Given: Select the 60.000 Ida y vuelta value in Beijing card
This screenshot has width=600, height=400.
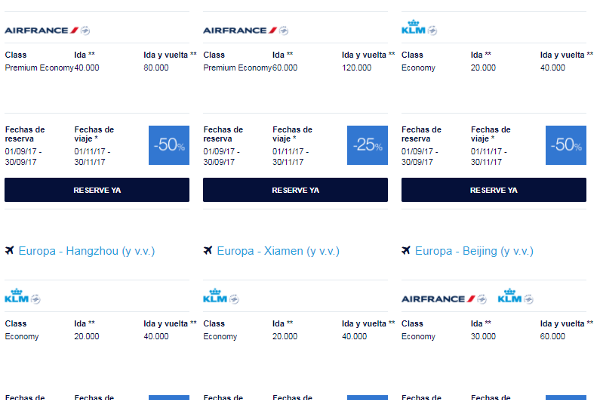Looking at the screenshot, I should click(x=553, y=336).
